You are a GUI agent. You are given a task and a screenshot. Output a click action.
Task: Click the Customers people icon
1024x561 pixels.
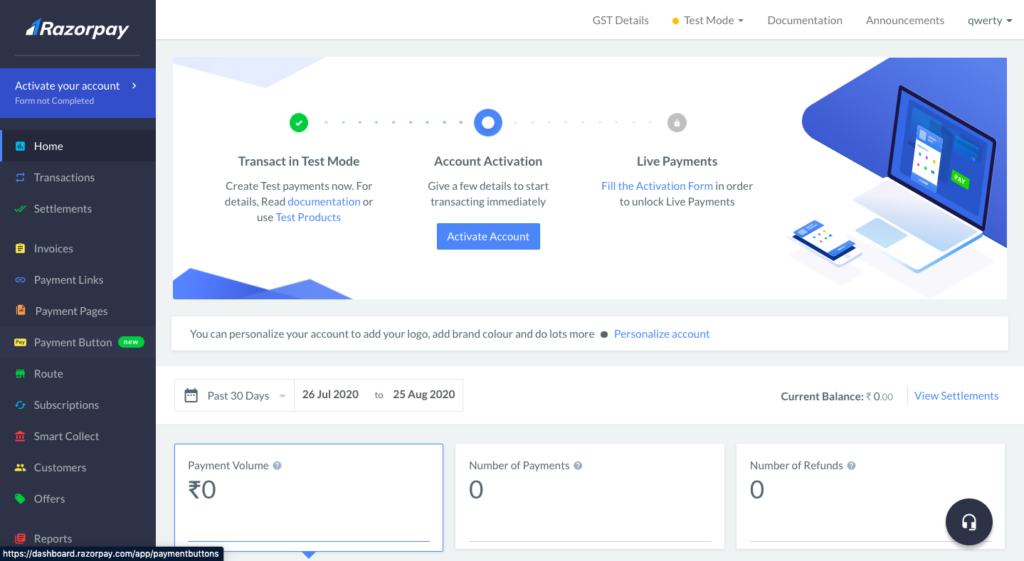(x=20, y=468)
